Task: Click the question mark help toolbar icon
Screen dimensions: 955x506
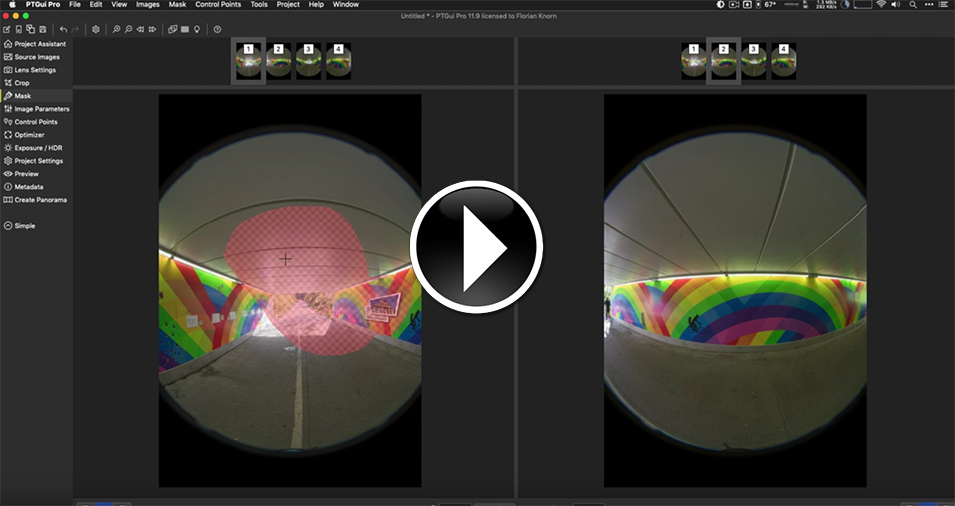Action: click(x=217, y=29)
